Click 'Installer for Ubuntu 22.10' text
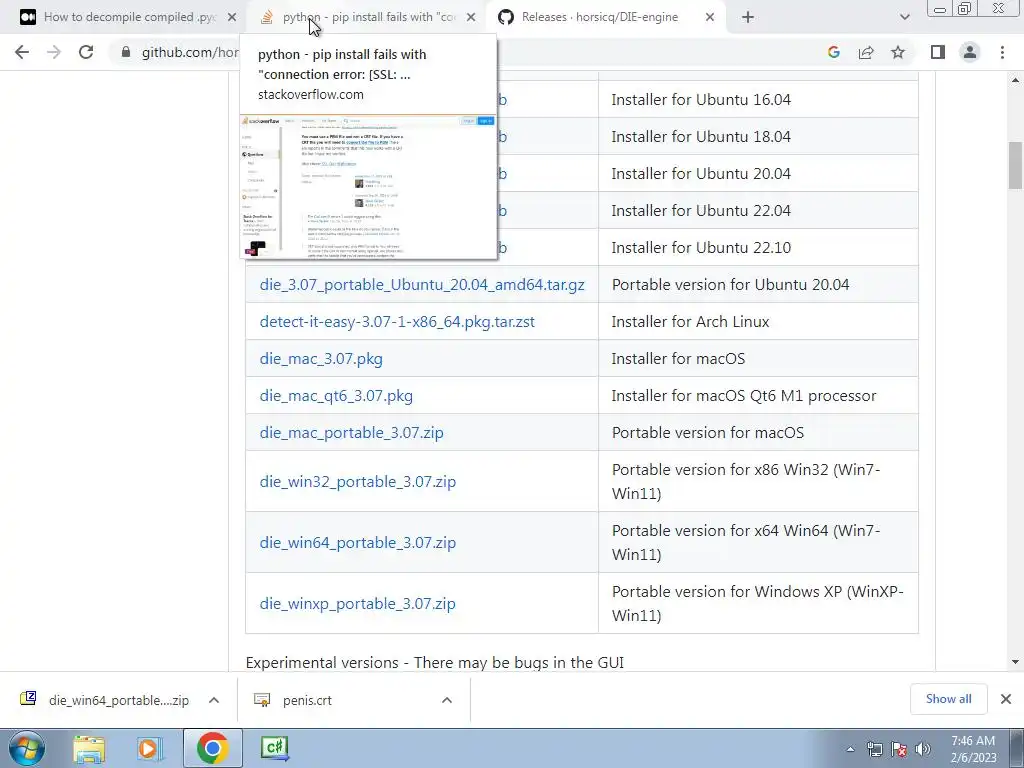The image size is (1024, 768). click(701, 248)
